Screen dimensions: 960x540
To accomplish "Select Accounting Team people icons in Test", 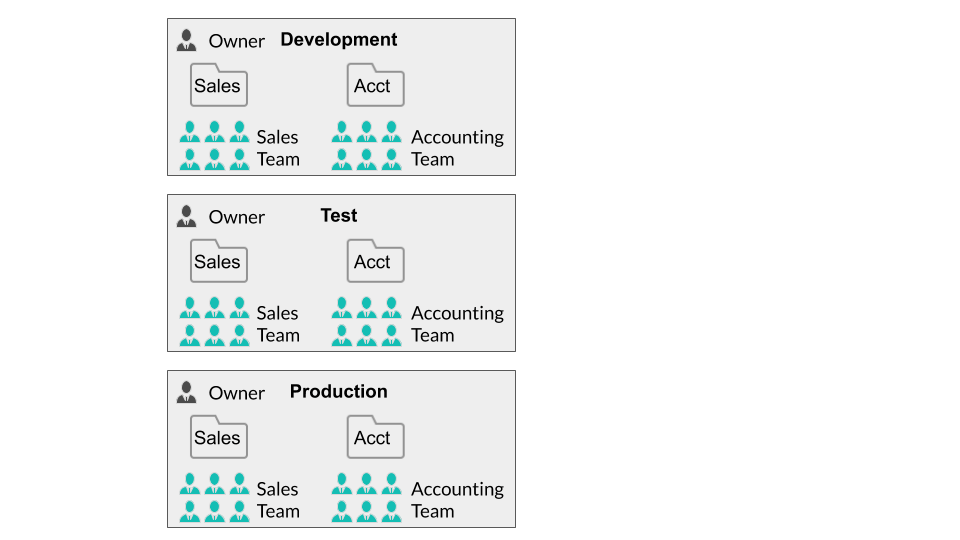I will [x=366, y=323].
